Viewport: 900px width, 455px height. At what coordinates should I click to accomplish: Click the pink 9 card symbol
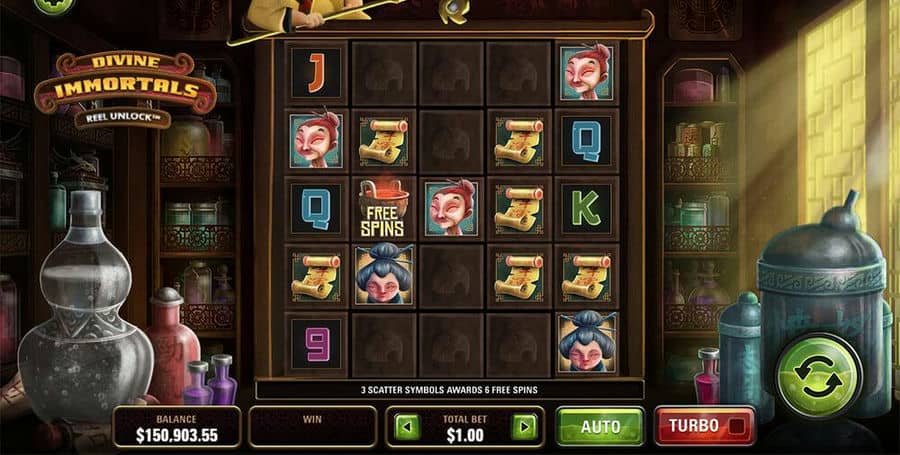tap(316, 344)
